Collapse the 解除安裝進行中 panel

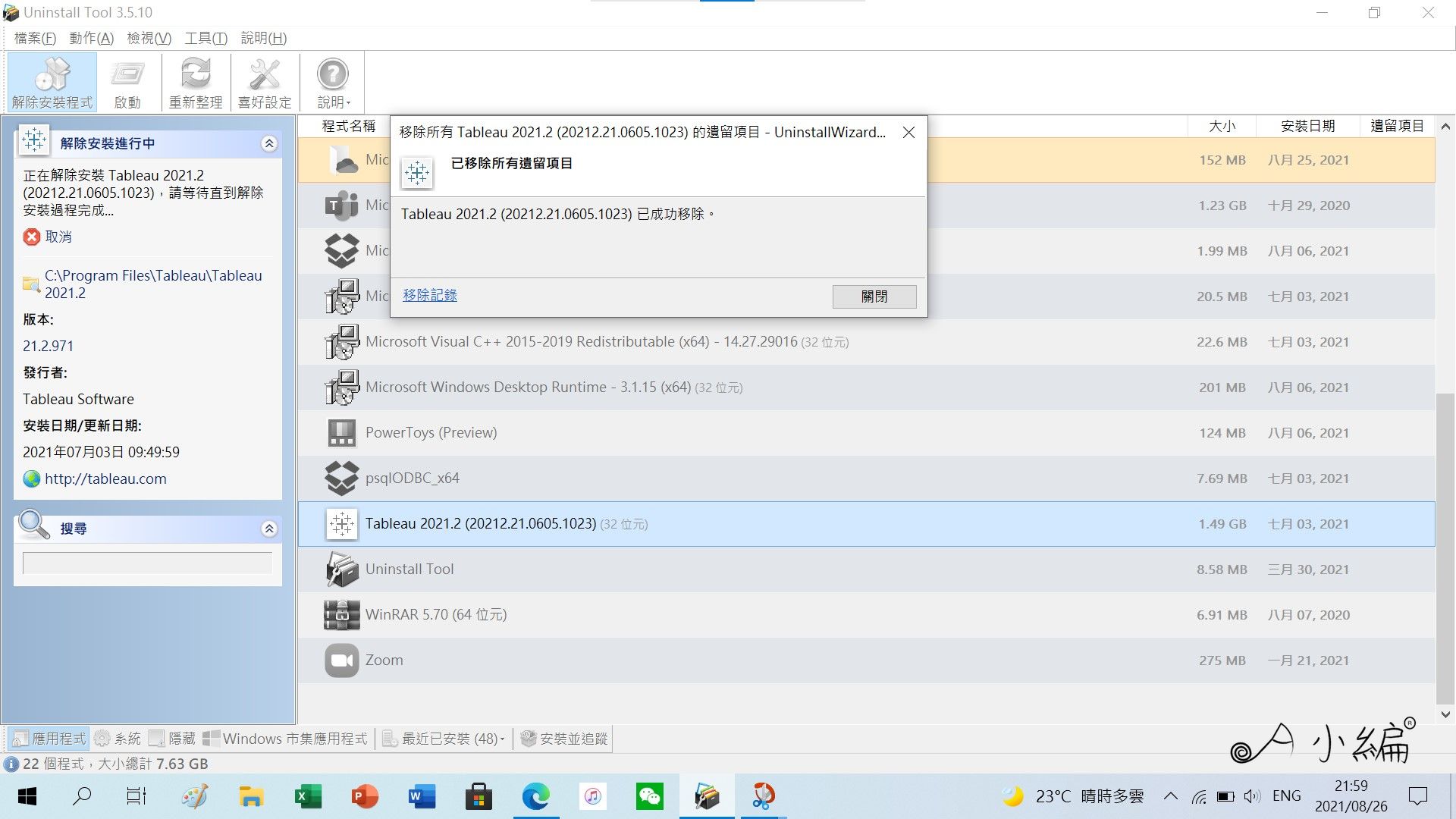coord(269,143)
